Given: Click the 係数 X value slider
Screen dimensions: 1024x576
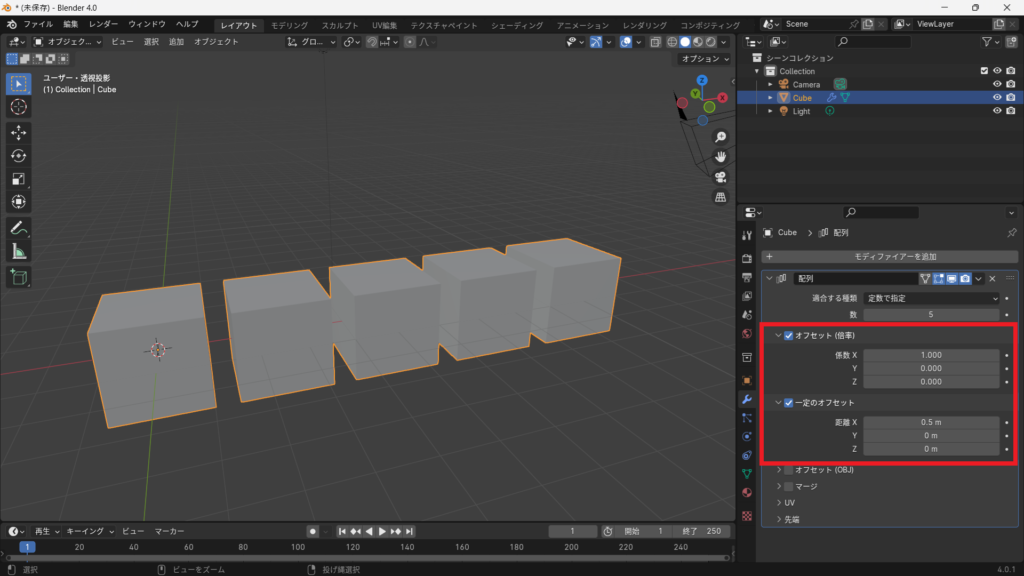Looking at the screenshot, I should click(x=931, y=355).
